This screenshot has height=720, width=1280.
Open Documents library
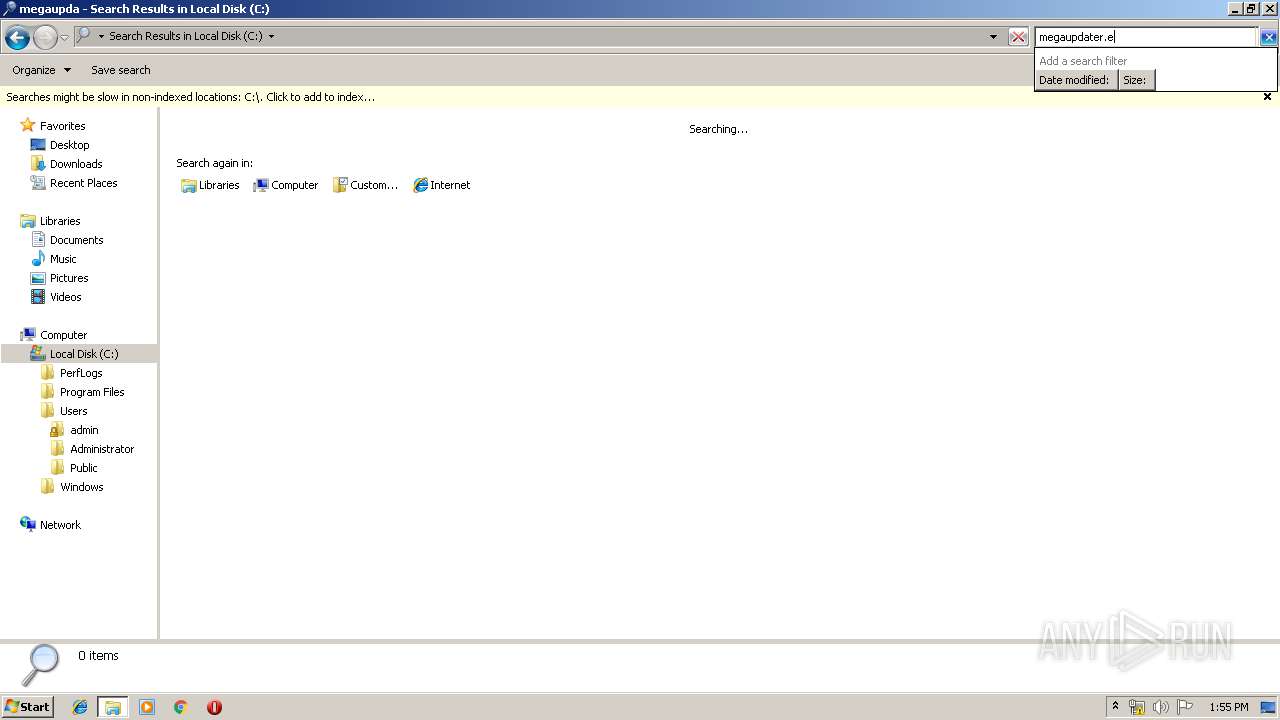(77, 240)
